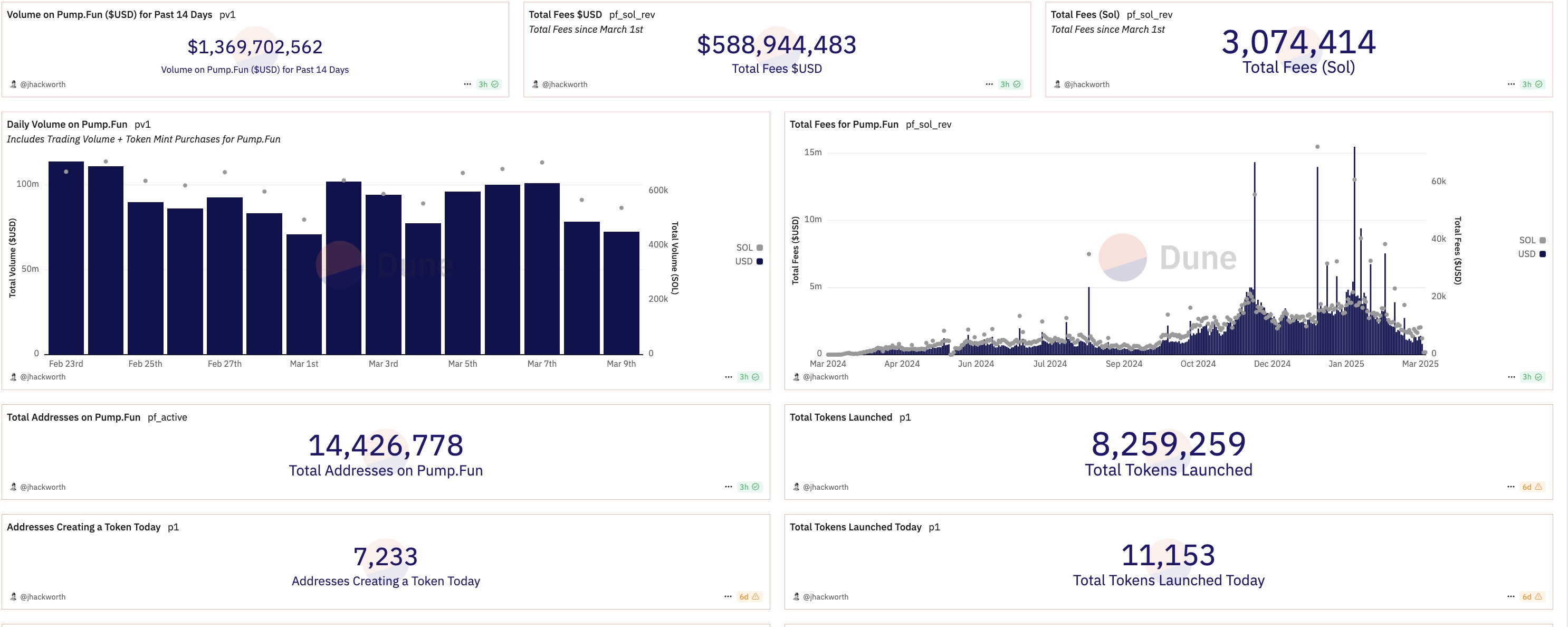Toggle USD series in Daily Volume legend
The height and width of the screenshot is (627, 1568).
click(749, 262)
